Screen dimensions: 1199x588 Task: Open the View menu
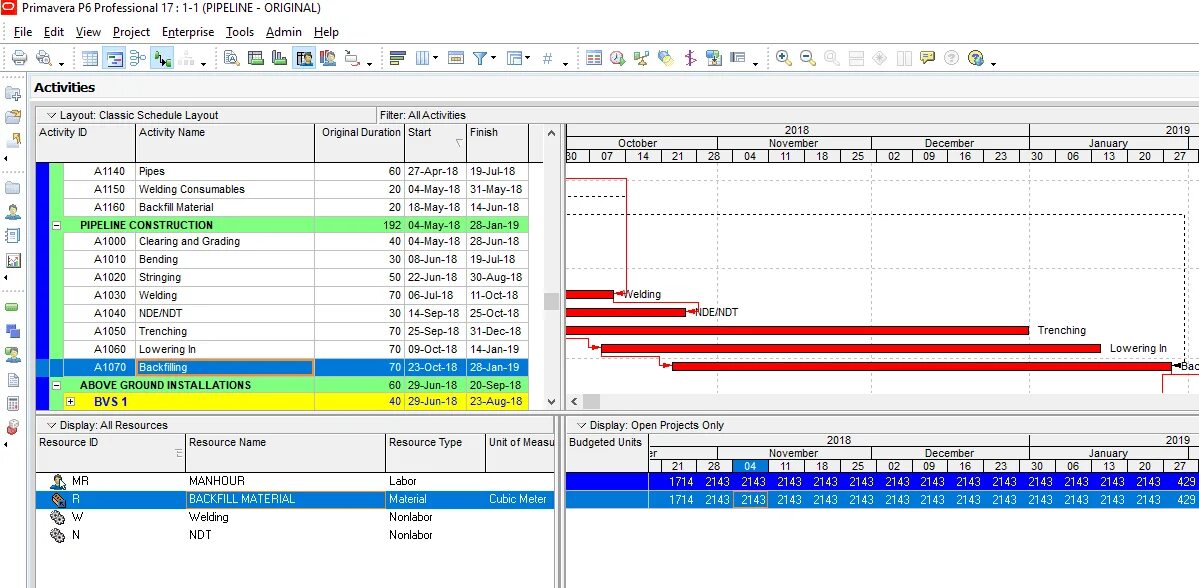coord(88,32)
